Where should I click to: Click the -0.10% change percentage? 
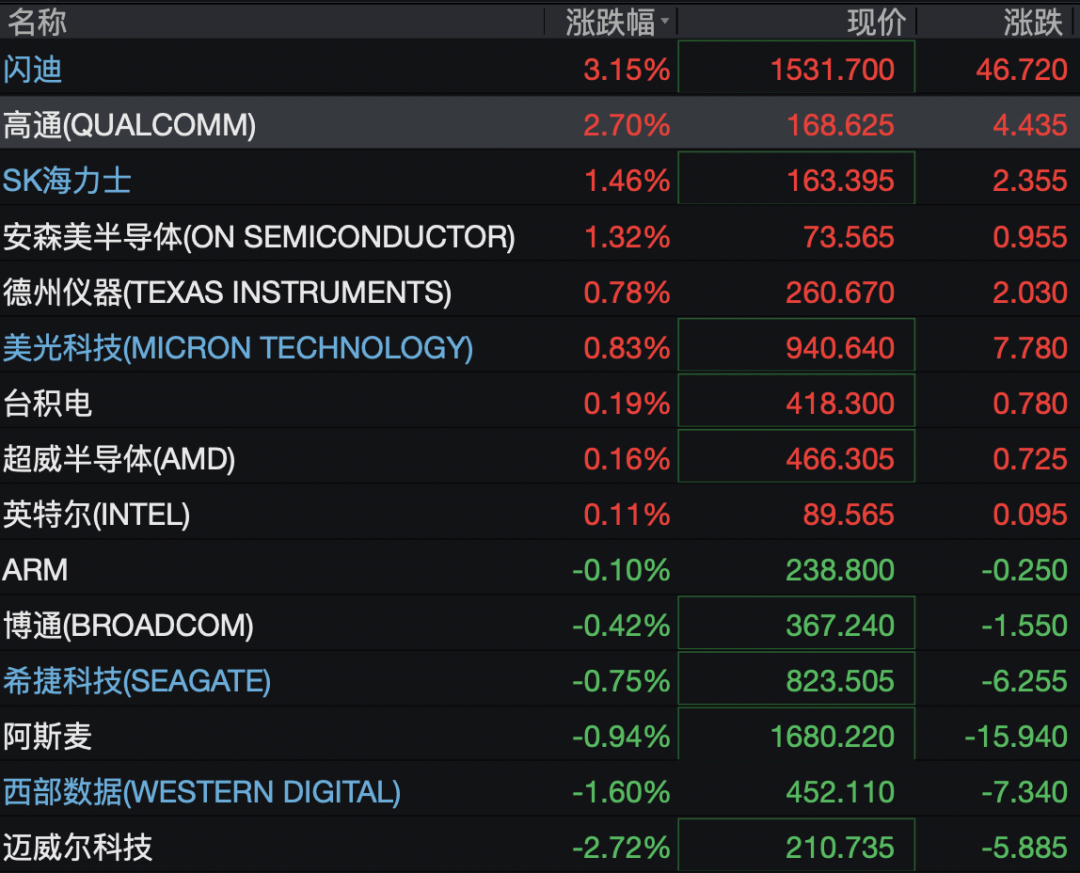(x=621, y=570)
